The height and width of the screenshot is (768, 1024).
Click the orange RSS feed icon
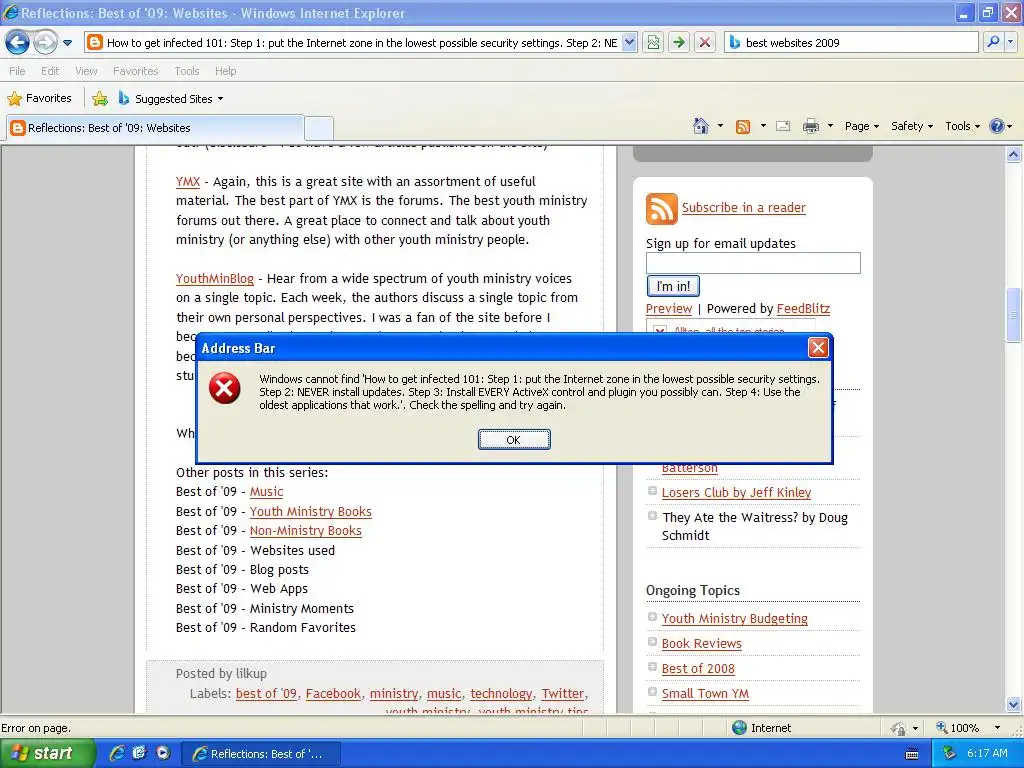662,209
